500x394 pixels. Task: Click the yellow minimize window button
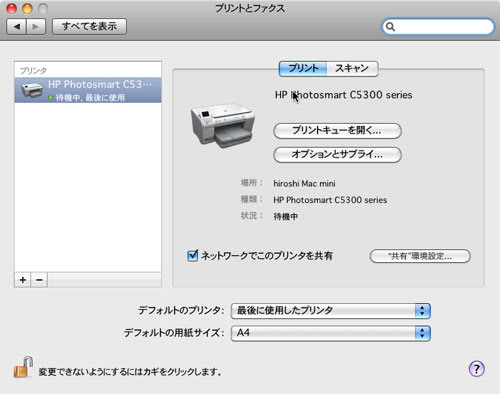point(27,8)
